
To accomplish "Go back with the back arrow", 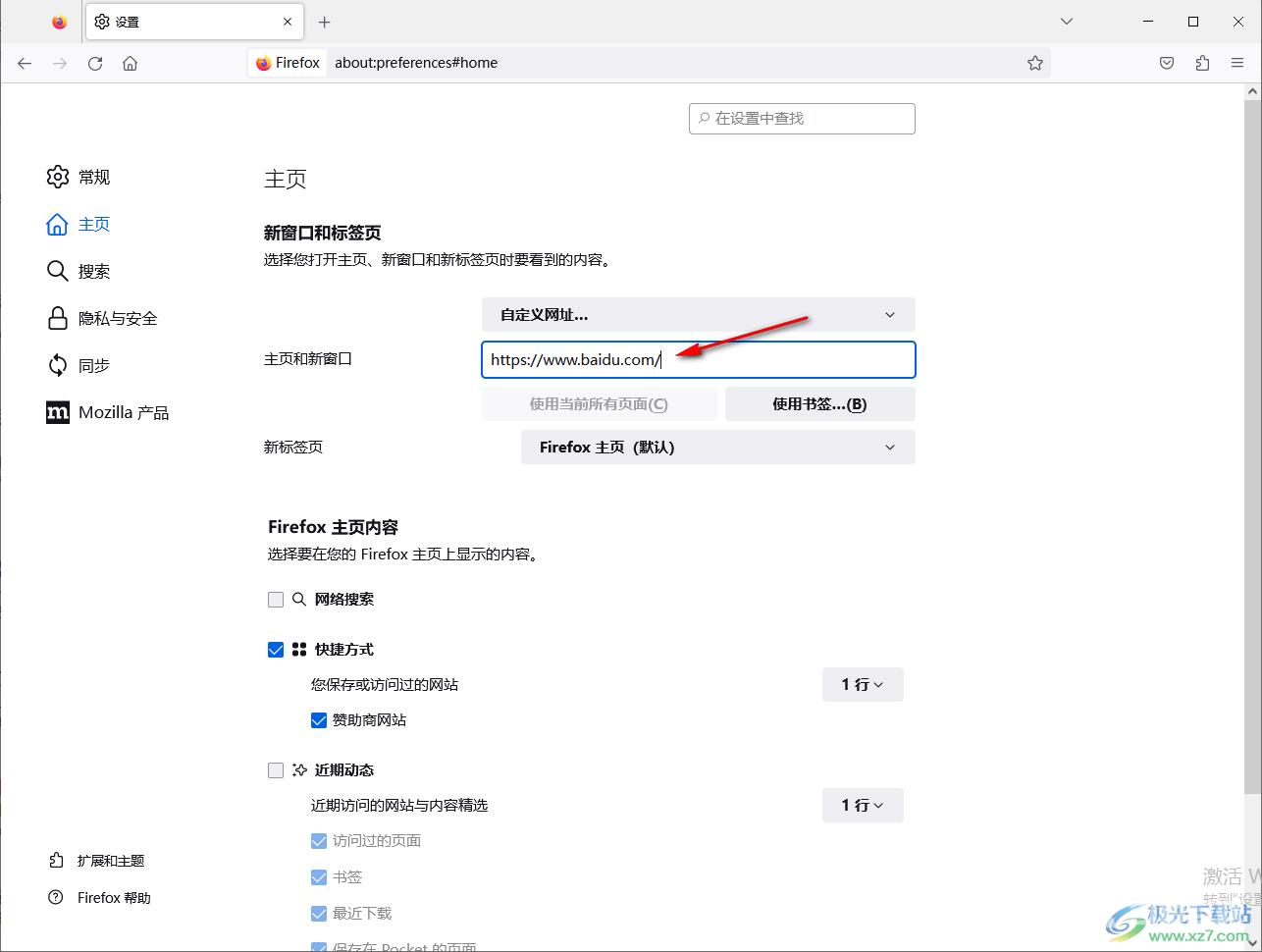I will (x=25, y=63).
